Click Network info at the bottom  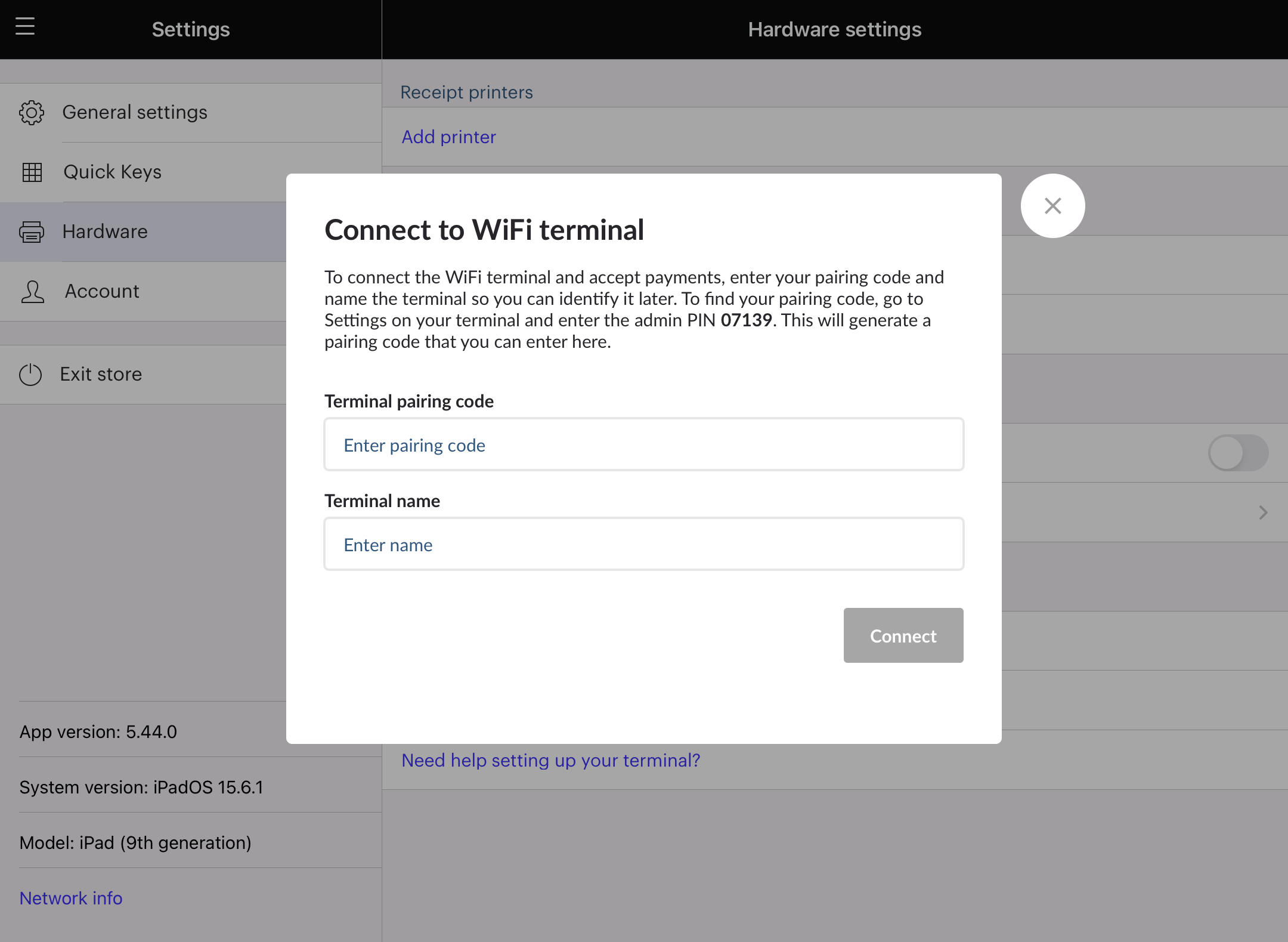click(70, 898)
